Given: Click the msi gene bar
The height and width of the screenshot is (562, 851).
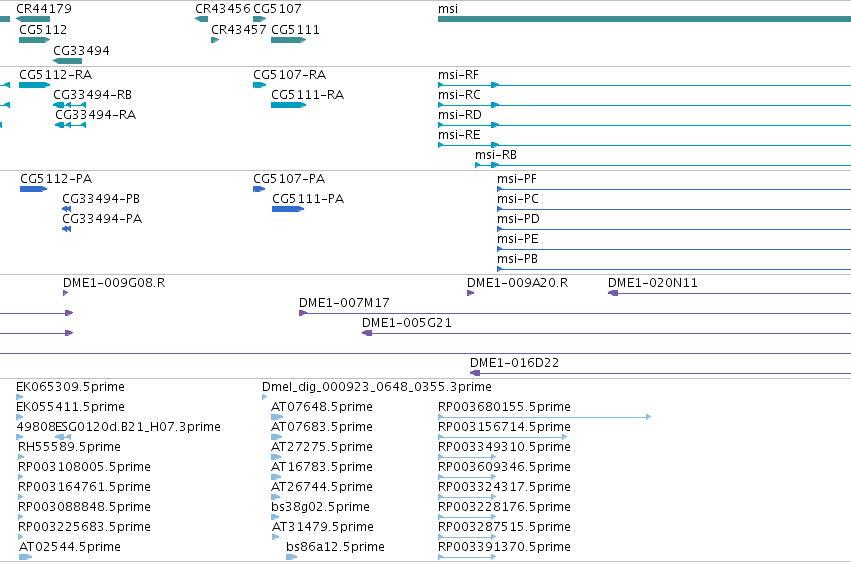Looking at the screenshot, I should click(x=644, y=19).
